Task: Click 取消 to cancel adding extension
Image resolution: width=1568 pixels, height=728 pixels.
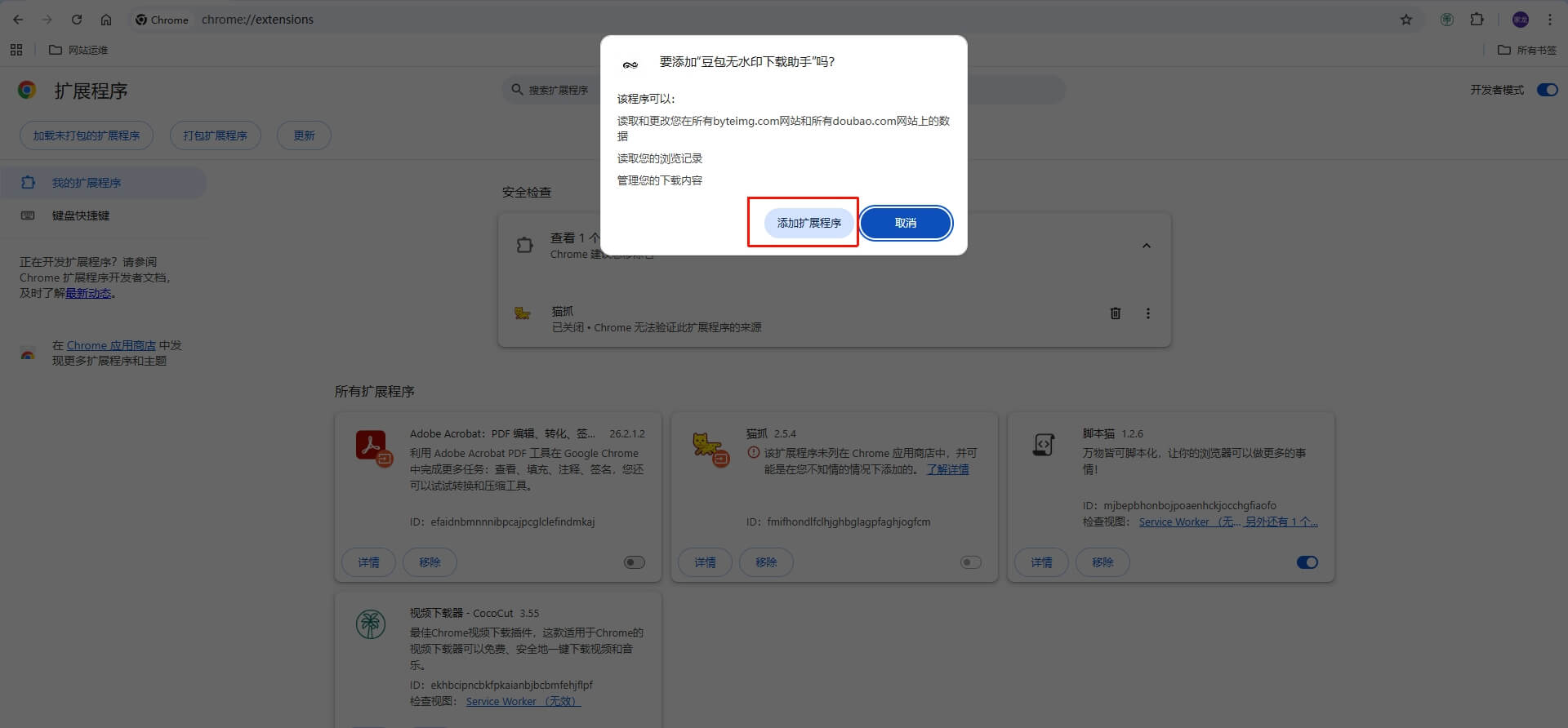Action: pos(906,223)
